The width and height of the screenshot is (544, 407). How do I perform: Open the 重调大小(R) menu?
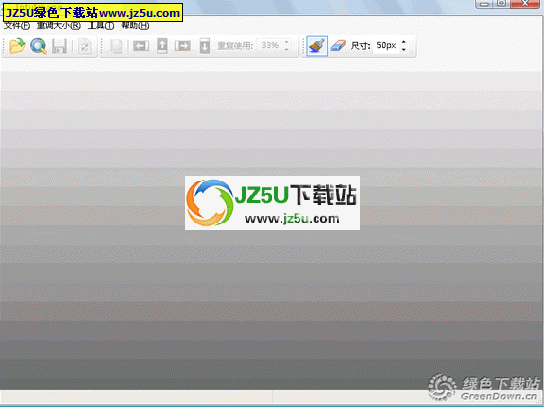click(59, 26)
